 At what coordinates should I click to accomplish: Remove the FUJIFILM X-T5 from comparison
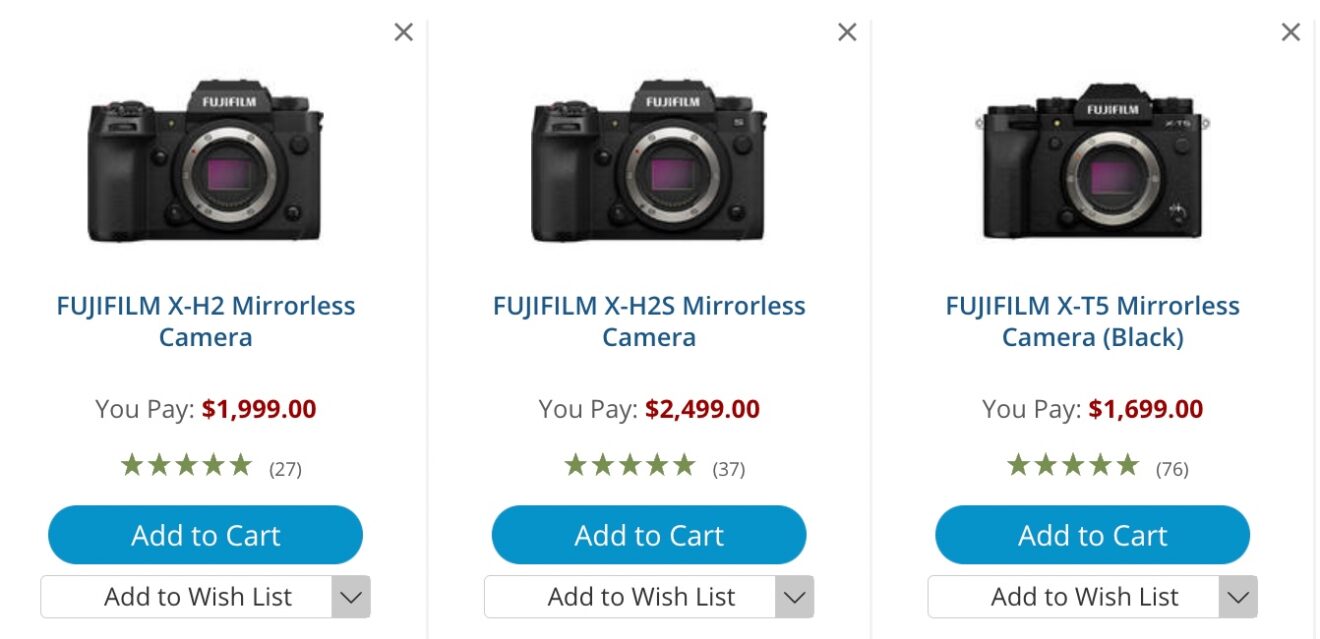(1290, 31)
